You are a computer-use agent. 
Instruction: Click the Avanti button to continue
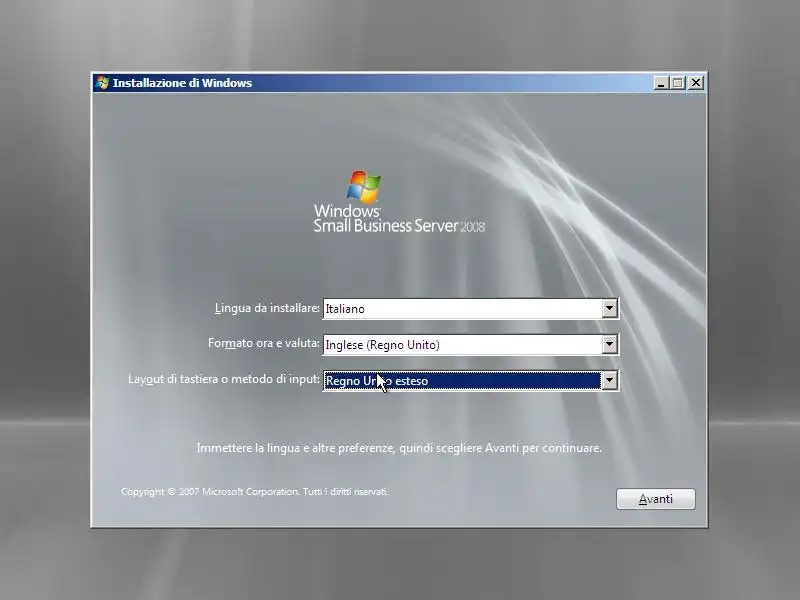[x=656, y=499]
